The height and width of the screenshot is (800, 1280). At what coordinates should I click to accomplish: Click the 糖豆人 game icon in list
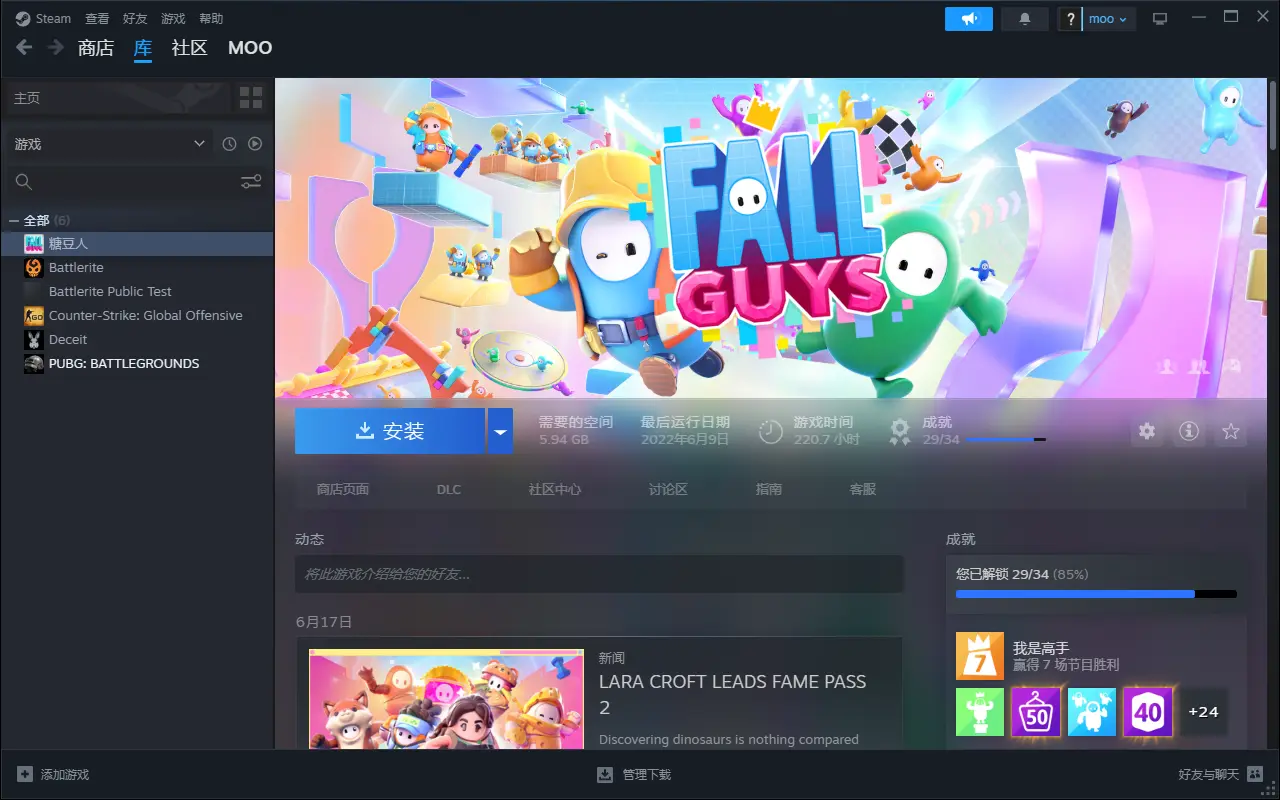coord(34,243)
